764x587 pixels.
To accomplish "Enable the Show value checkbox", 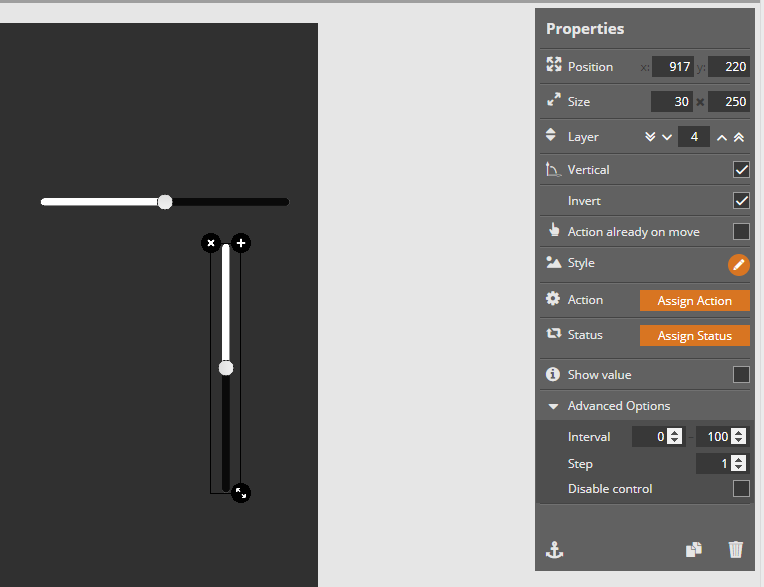I will (741, 375).
